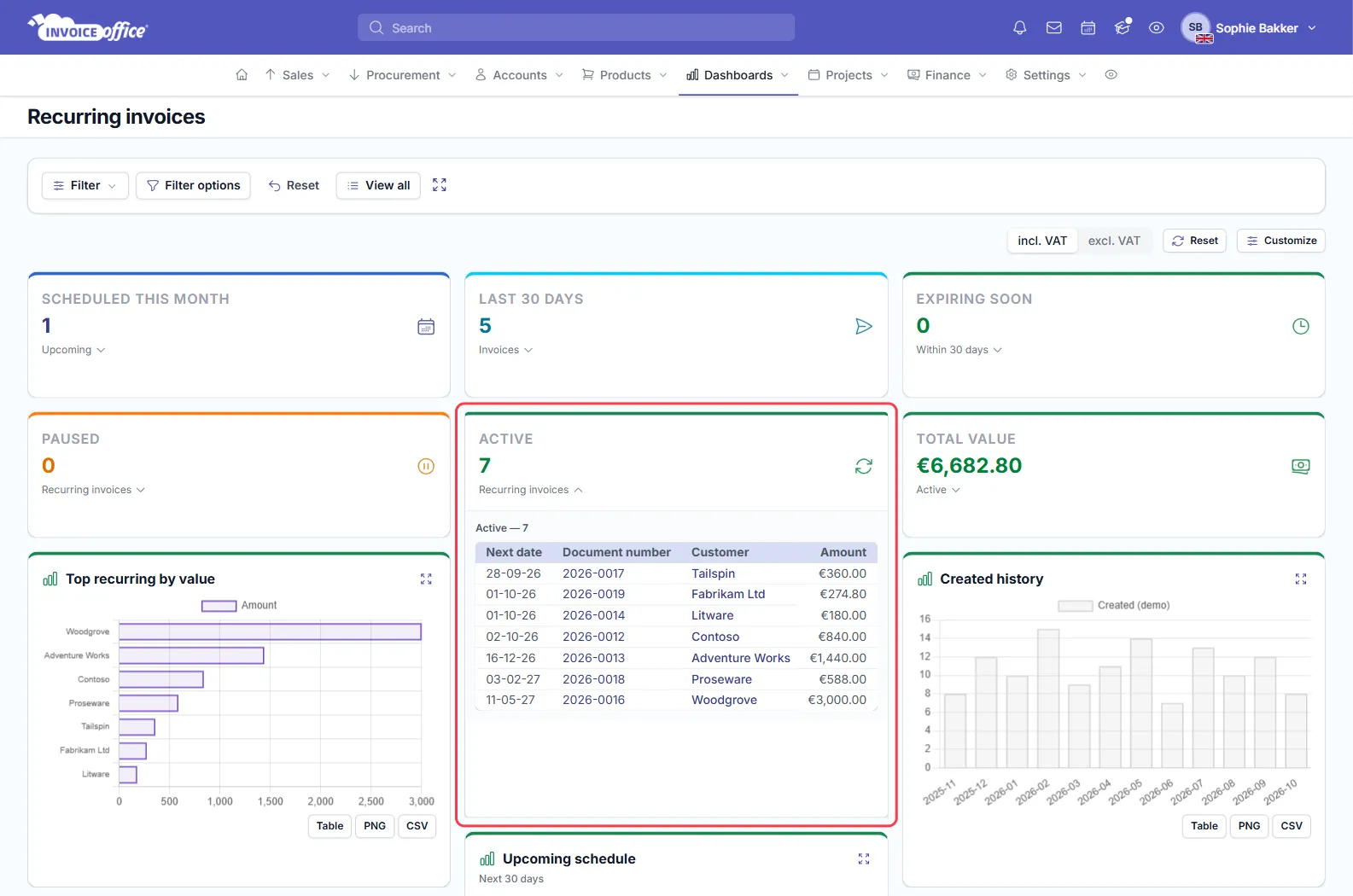This screenshot has height=896, width=1353.
Task: Show Created history as Table
Action: [x=1204, y=826]
